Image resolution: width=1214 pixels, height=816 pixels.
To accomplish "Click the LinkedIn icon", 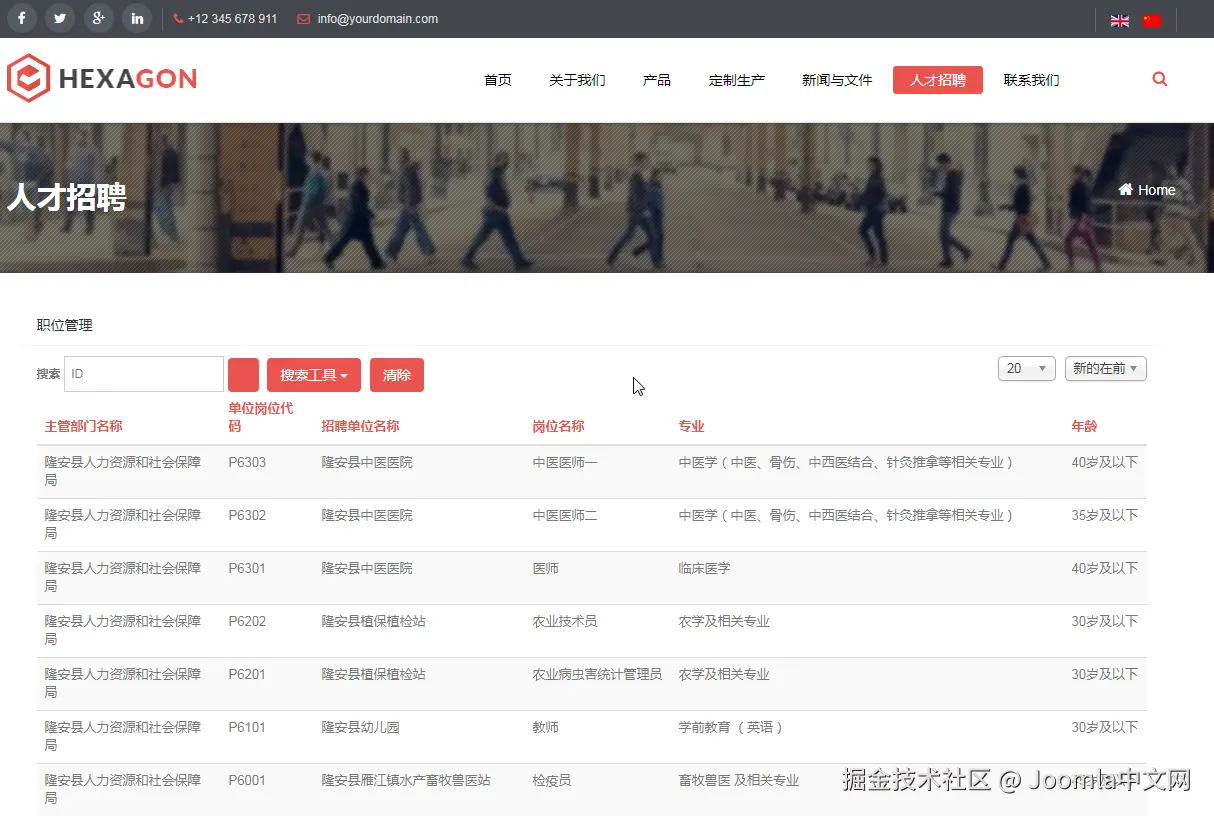I will point(136,18).
